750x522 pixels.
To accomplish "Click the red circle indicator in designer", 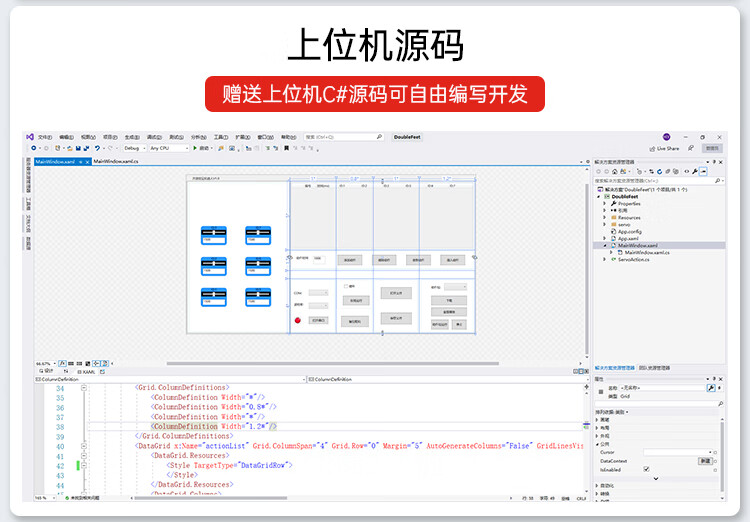I will coord(297,320).
